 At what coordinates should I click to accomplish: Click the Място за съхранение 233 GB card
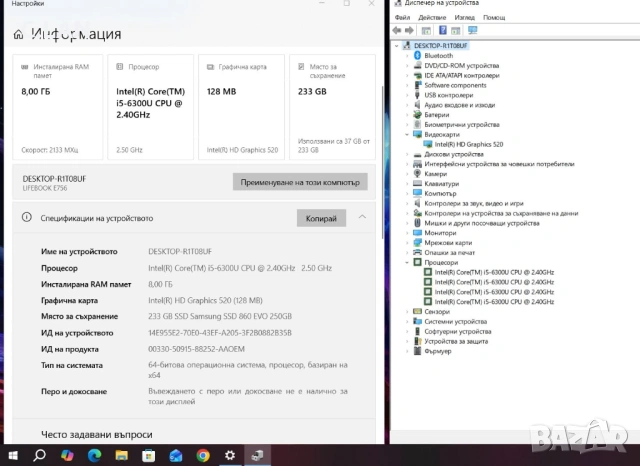[332, 107]
